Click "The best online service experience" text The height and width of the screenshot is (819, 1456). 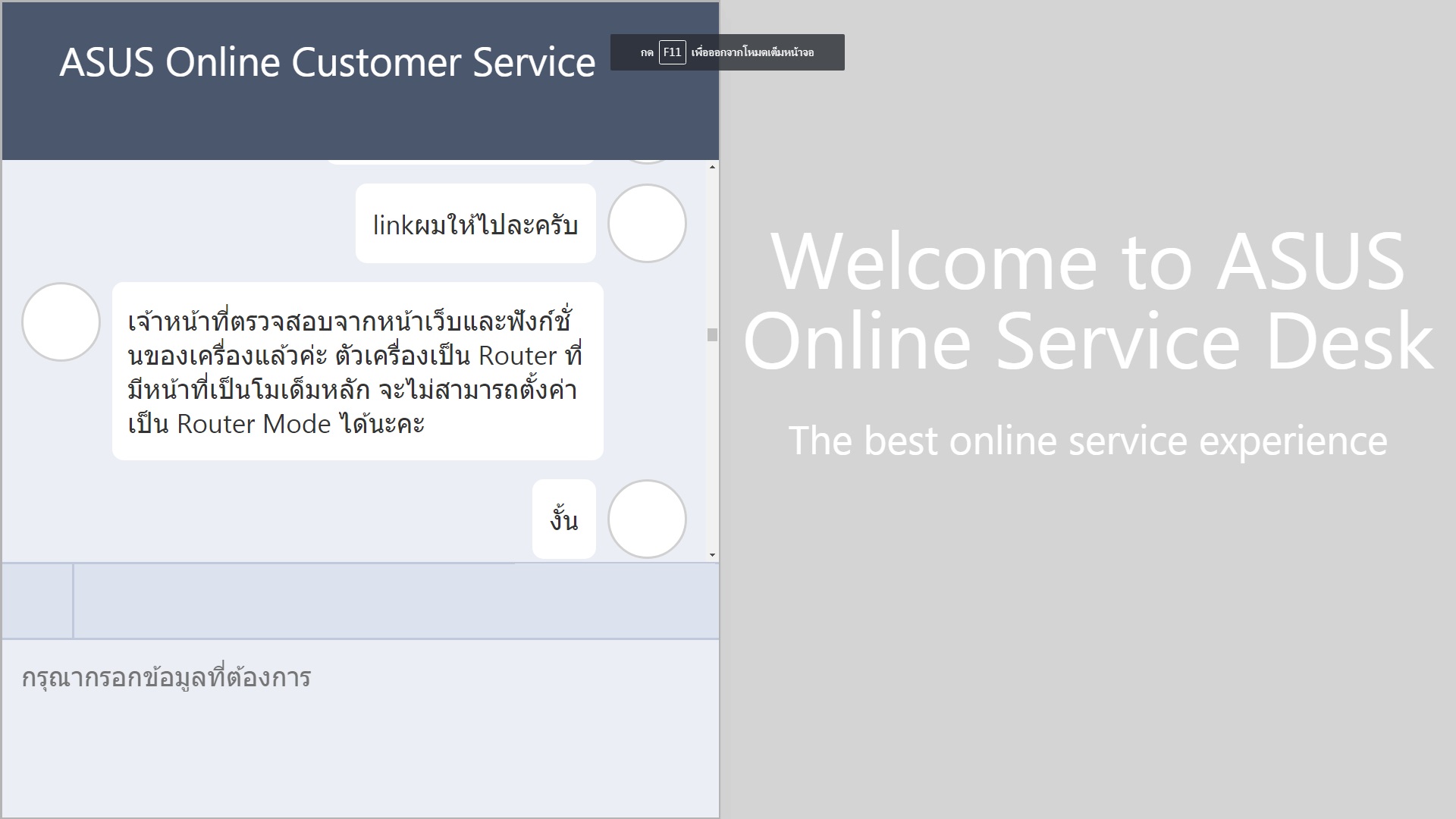pyautogui.click(x=1088, y=441)
